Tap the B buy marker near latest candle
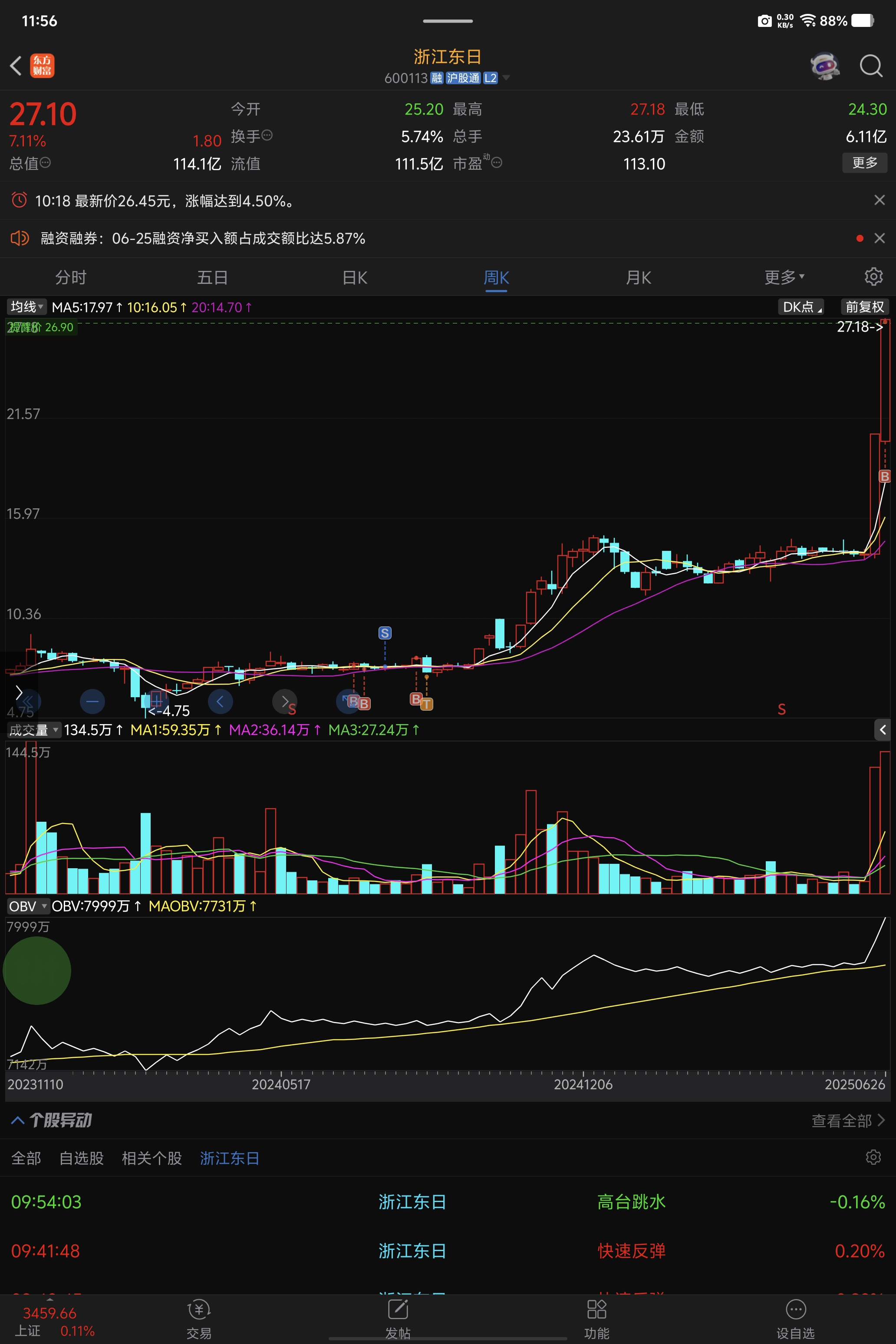The height and width of the screenshot is (1344, 896). tap(885, 476)
